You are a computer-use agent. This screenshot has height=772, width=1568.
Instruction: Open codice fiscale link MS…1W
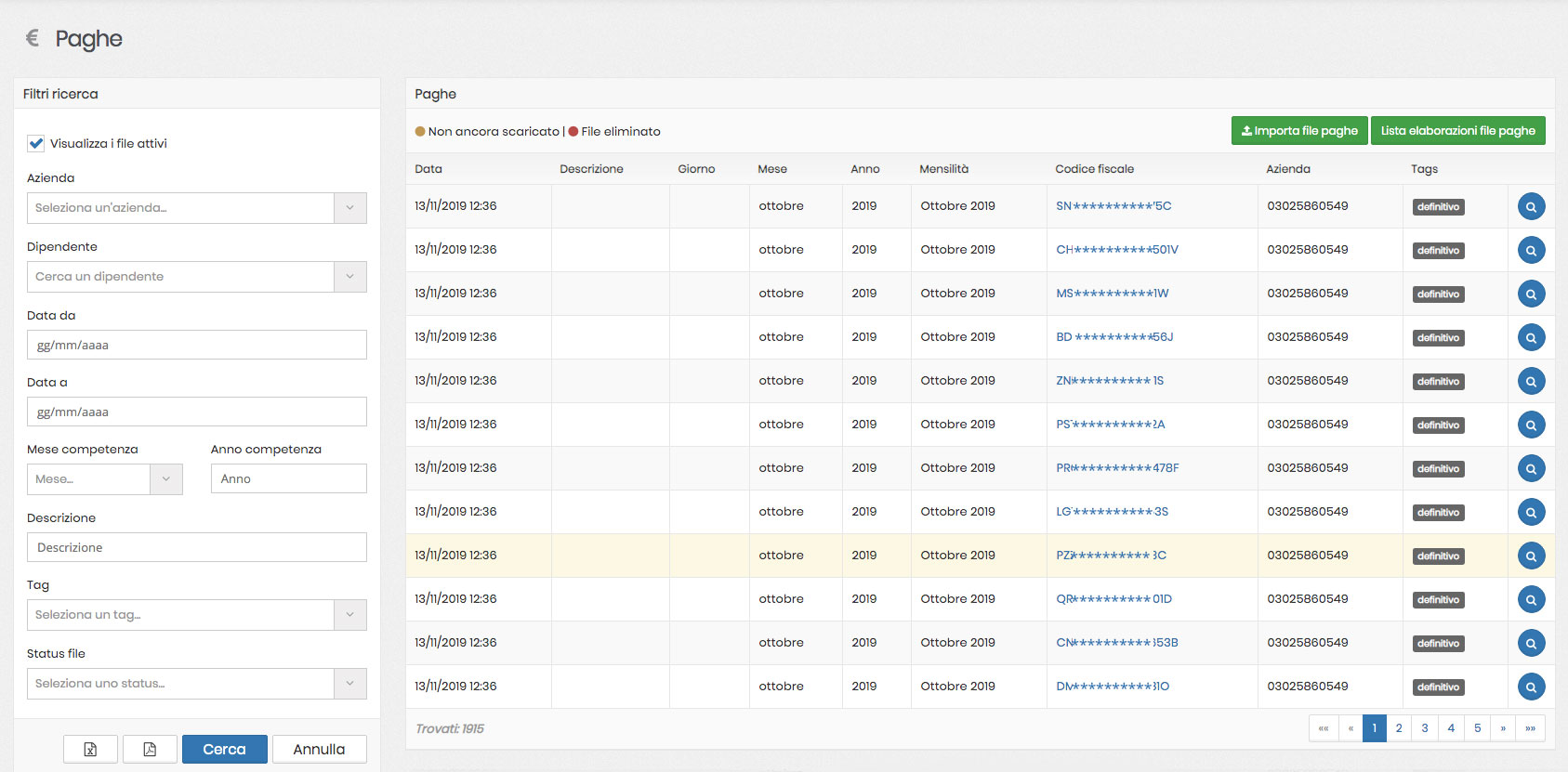tap(1112, 294)
